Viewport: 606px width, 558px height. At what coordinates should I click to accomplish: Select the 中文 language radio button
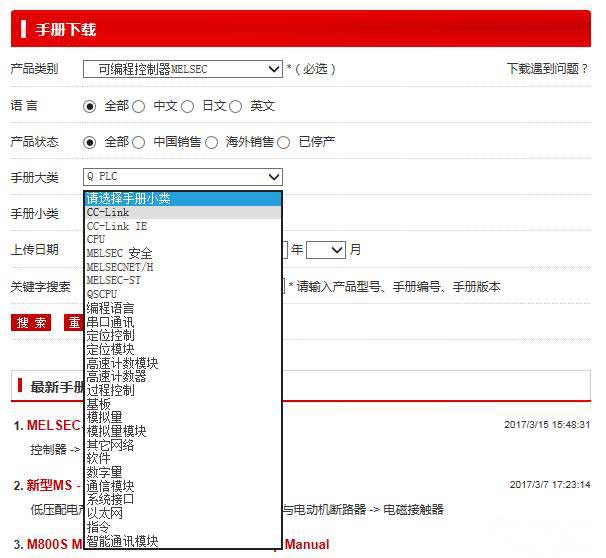(x=139, y=106)
